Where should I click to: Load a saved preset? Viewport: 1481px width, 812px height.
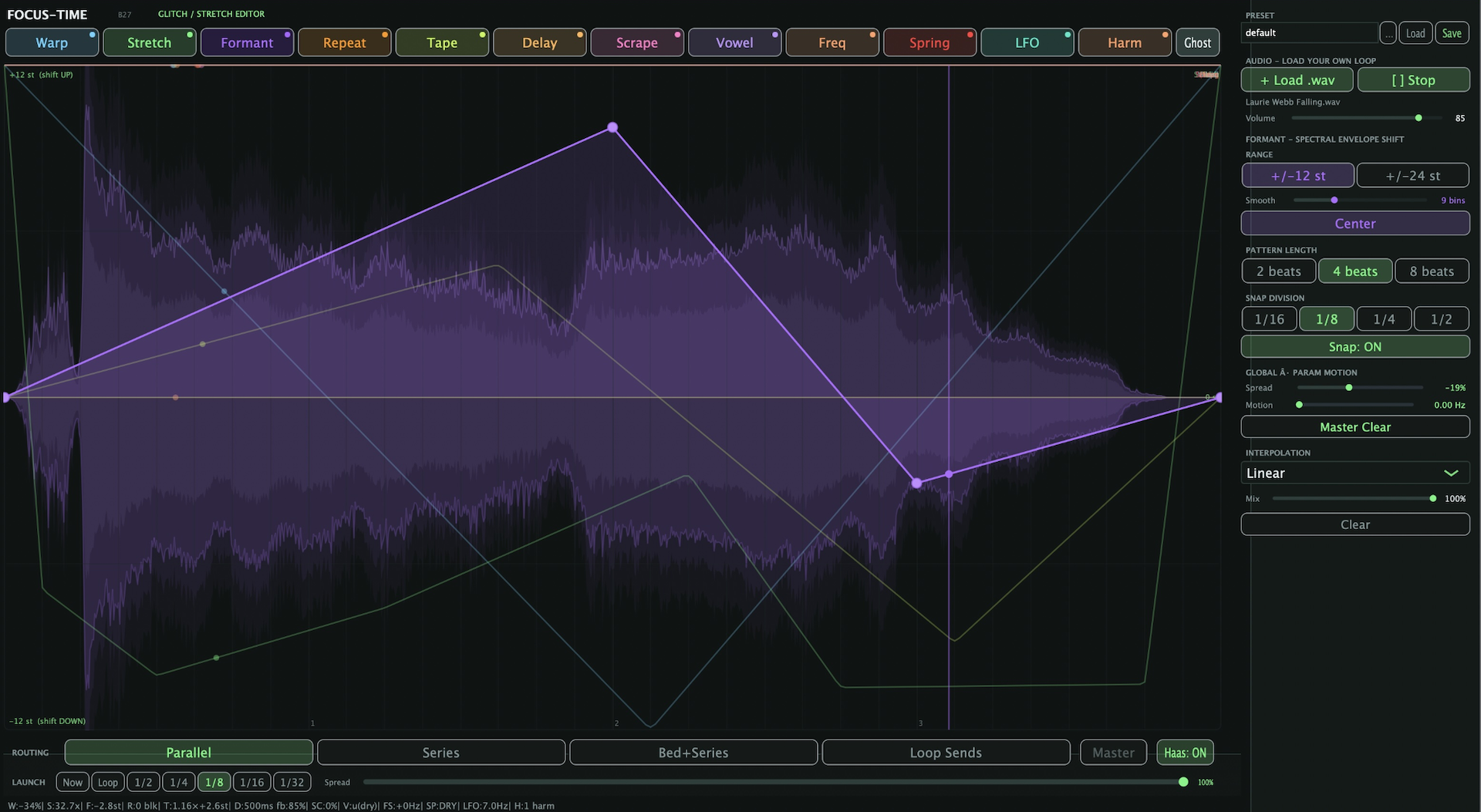click(1415, 32)
